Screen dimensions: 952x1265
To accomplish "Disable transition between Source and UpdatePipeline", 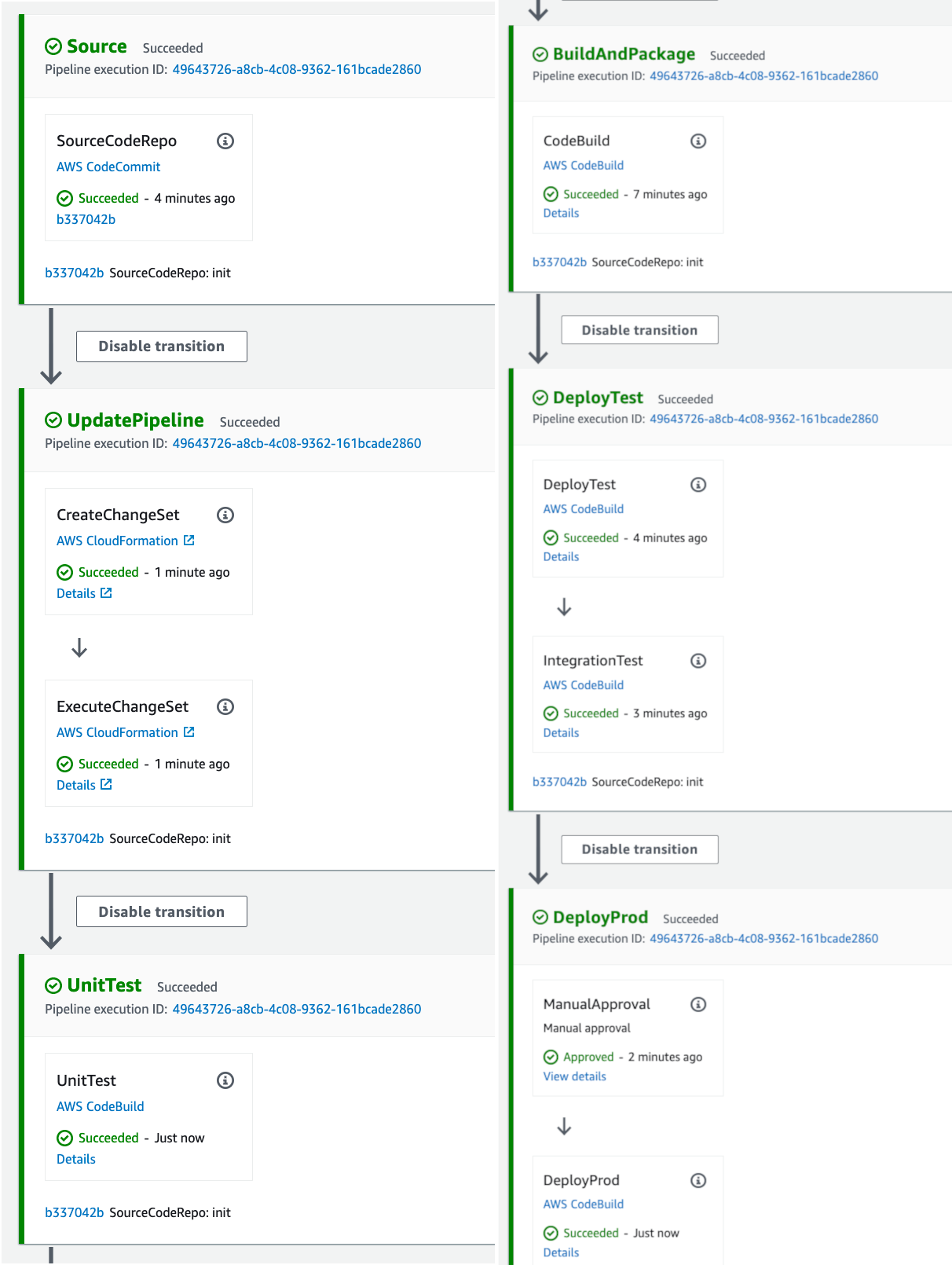I will (161, 346).
